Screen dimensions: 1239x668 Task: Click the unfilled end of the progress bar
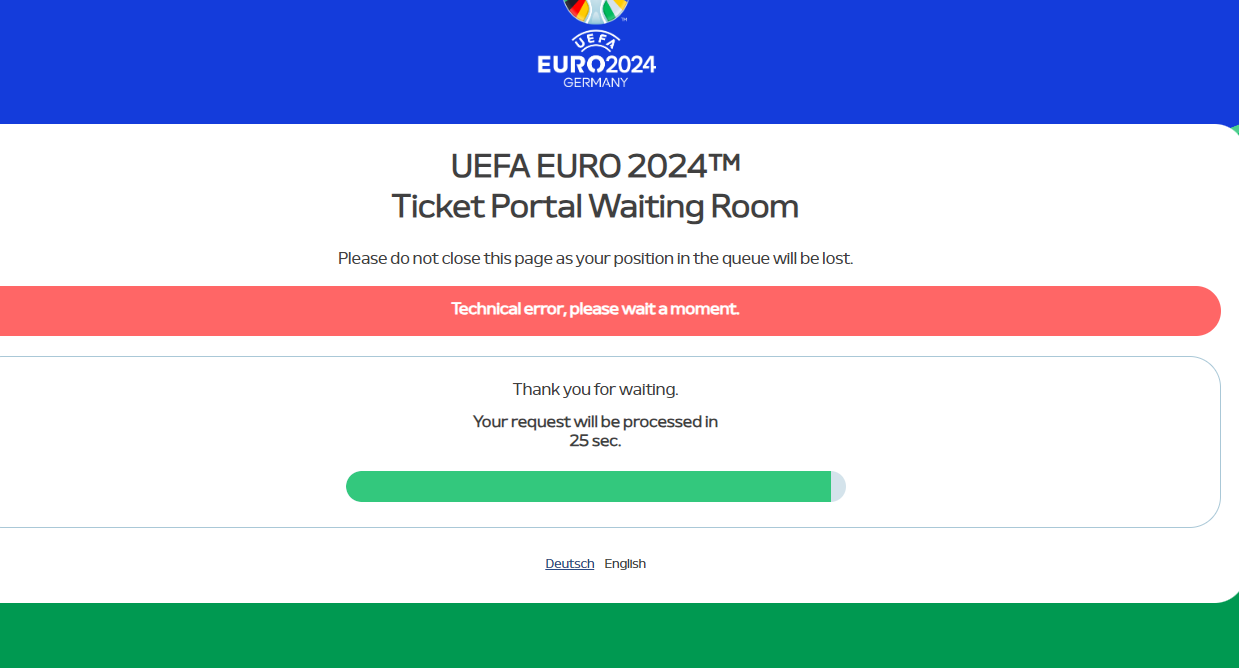click(x=838, y=487)
